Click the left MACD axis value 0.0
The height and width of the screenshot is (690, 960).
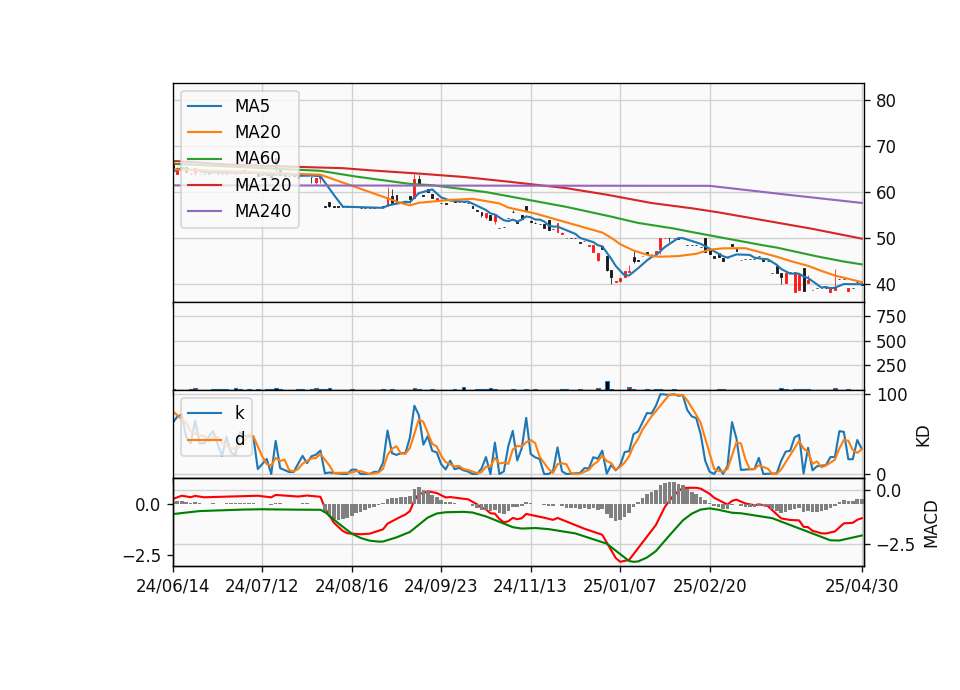coord(148,505)
